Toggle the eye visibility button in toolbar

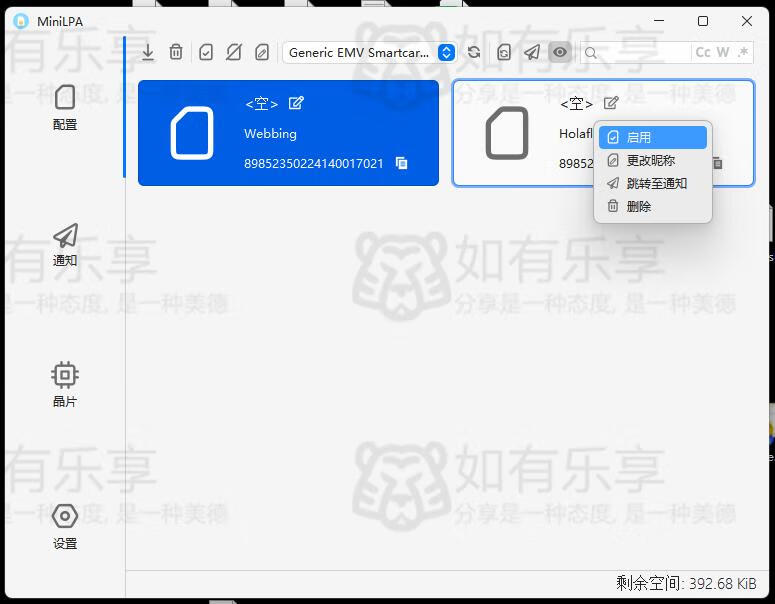click(x=560, y=52)
